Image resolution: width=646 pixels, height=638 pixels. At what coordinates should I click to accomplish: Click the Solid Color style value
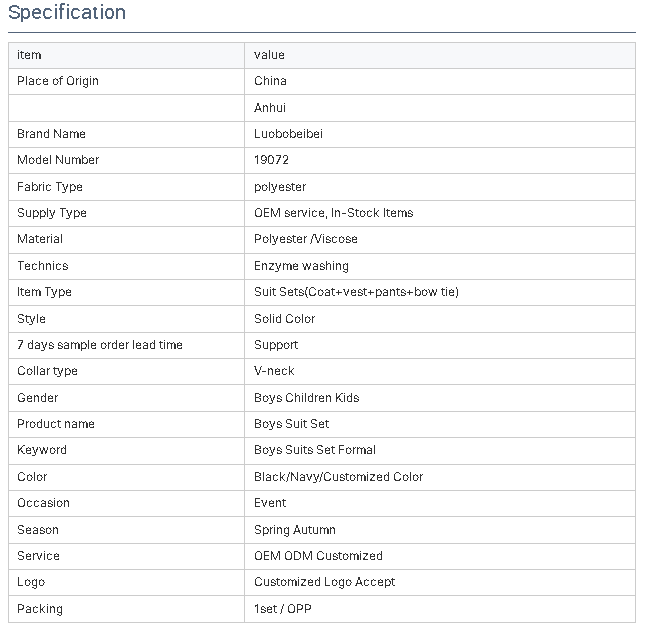coord(285,319)
